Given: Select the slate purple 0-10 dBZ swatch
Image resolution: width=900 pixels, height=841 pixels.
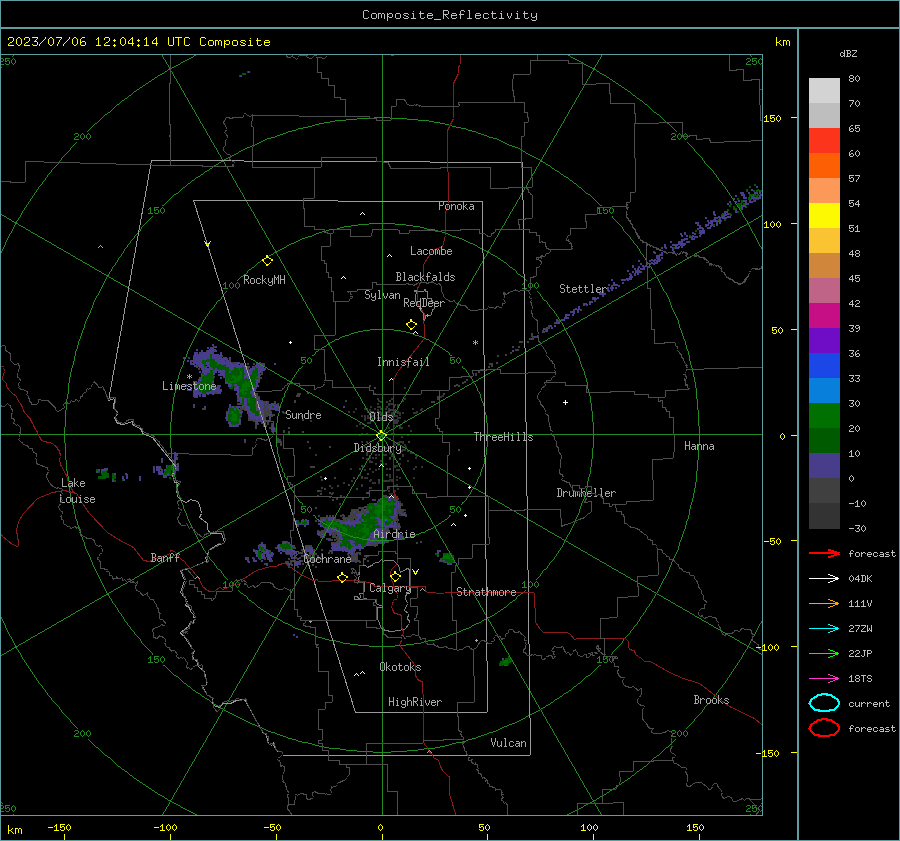Looking at the screenshot, I should pyautogui.click(x=824, y=466).
